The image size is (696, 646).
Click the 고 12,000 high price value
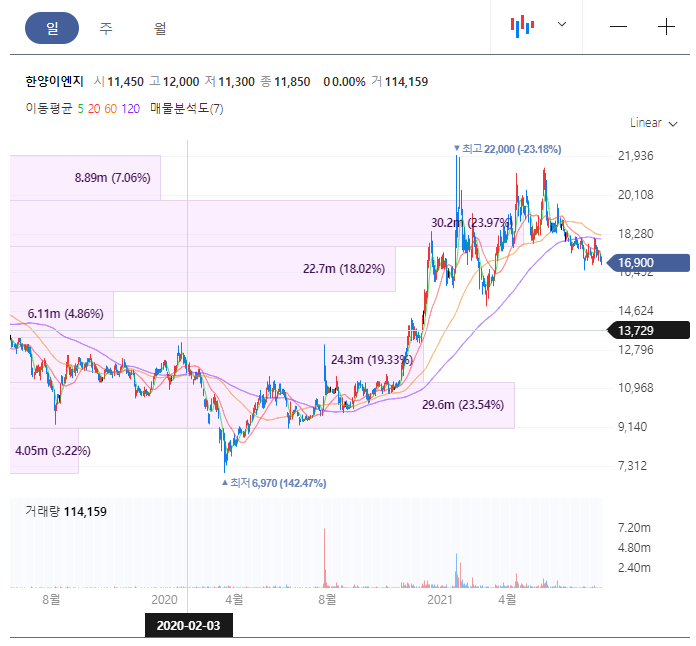tap(174, 82)
